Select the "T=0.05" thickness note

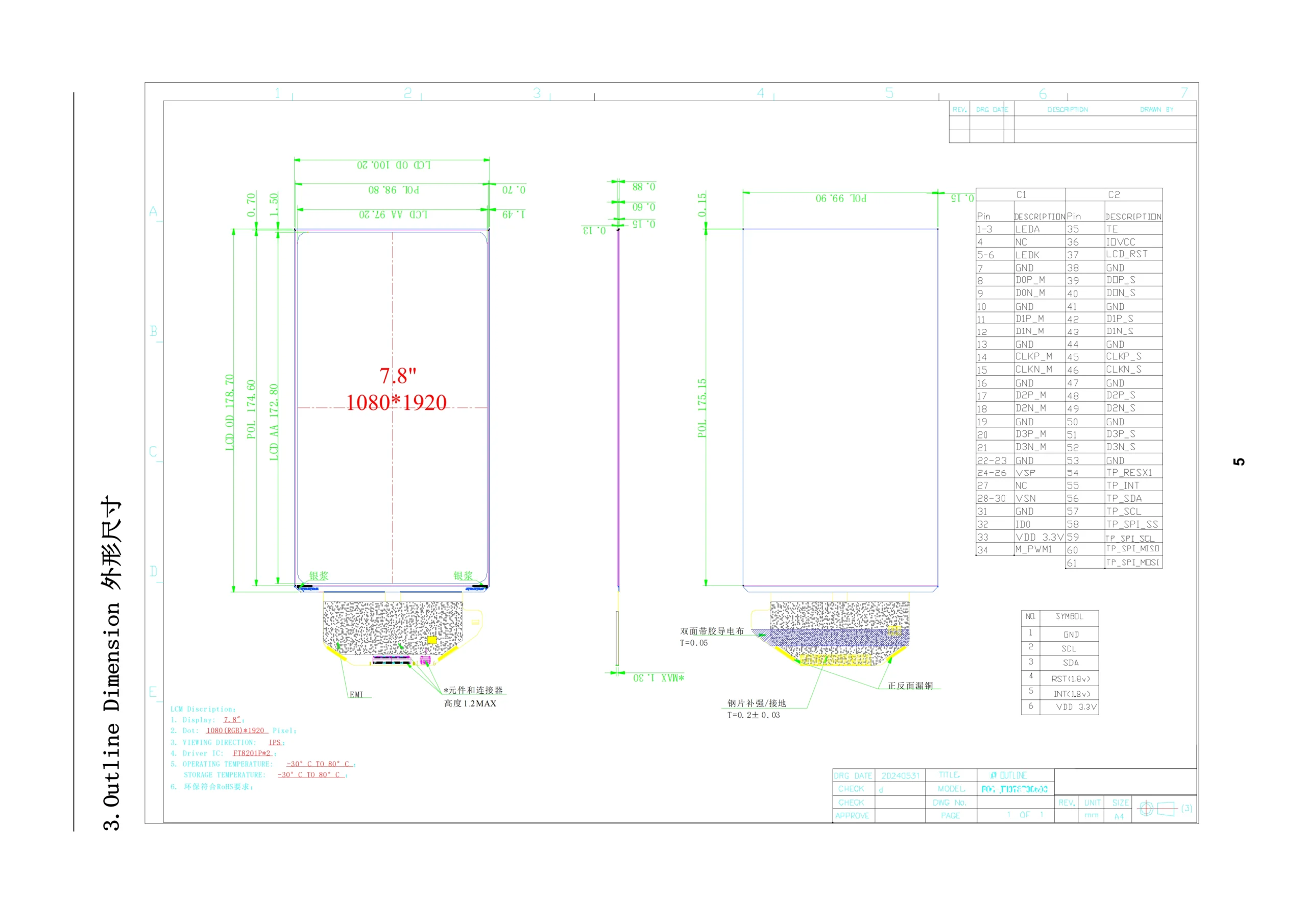click(694, 643)
